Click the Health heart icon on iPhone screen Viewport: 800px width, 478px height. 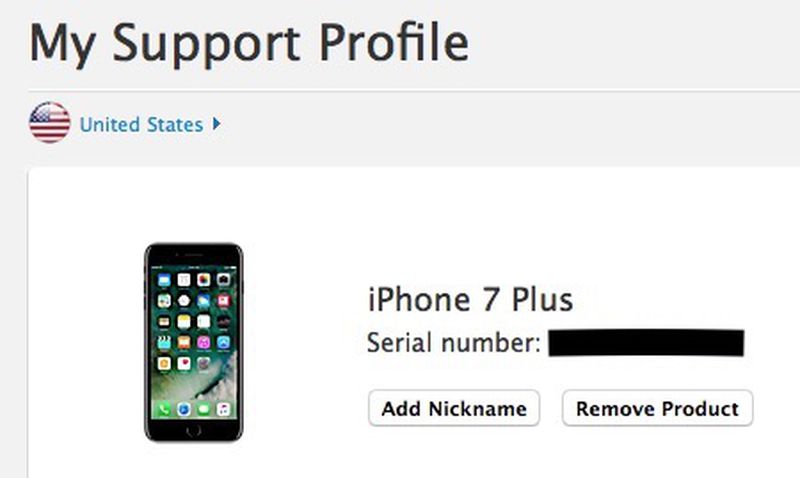(x=184, y=363)
